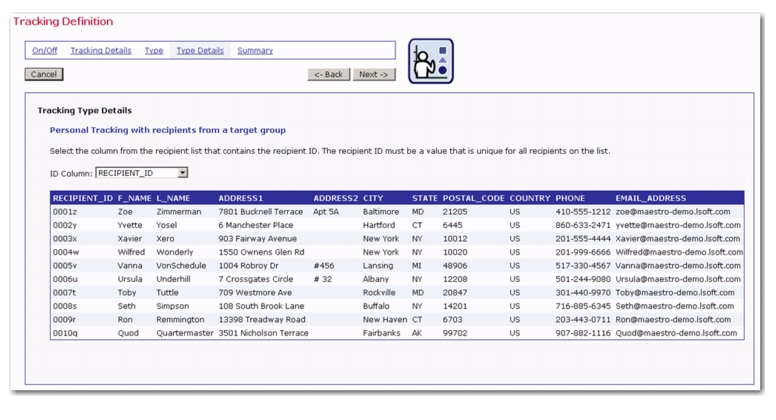
Task: Select recipient ID 0002y cell
Action: 65,225
